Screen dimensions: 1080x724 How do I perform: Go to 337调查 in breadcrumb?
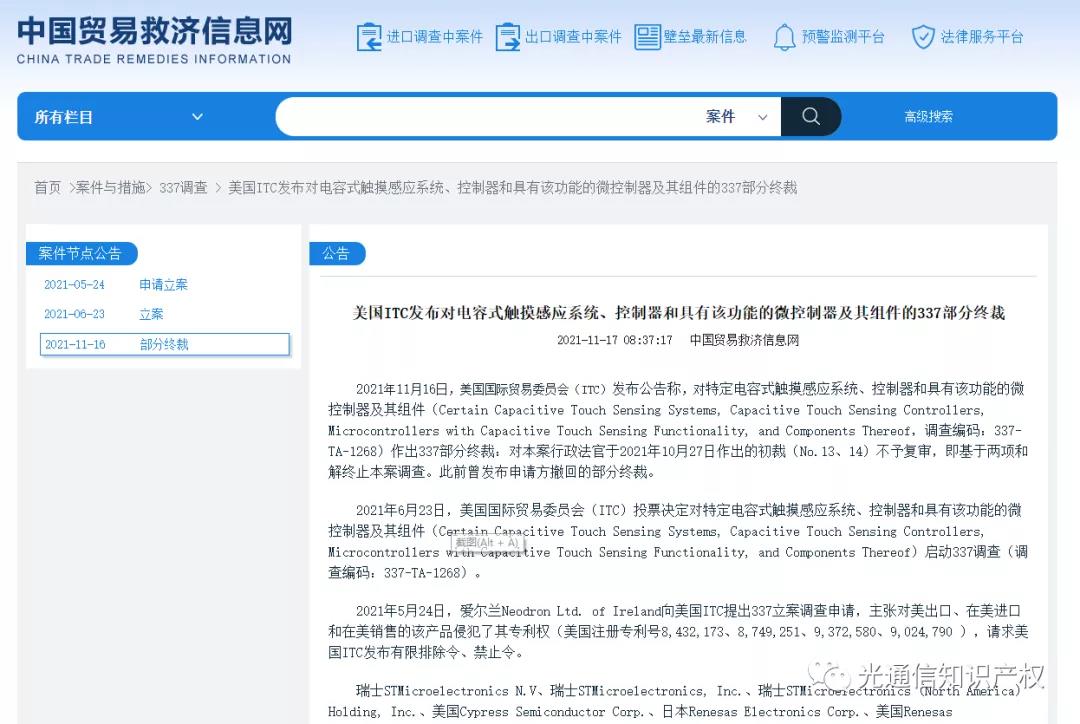183,187
